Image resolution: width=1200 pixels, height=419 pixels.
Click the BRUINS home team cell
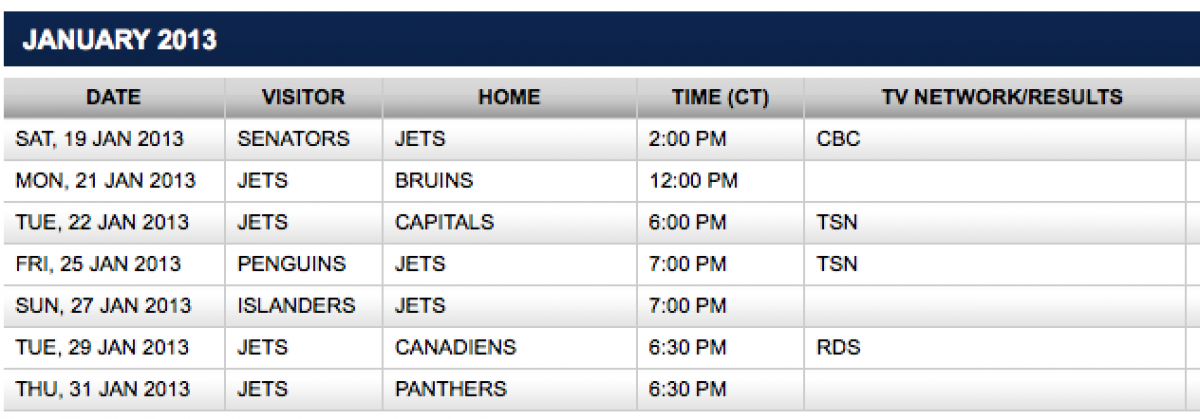[434, 181]
